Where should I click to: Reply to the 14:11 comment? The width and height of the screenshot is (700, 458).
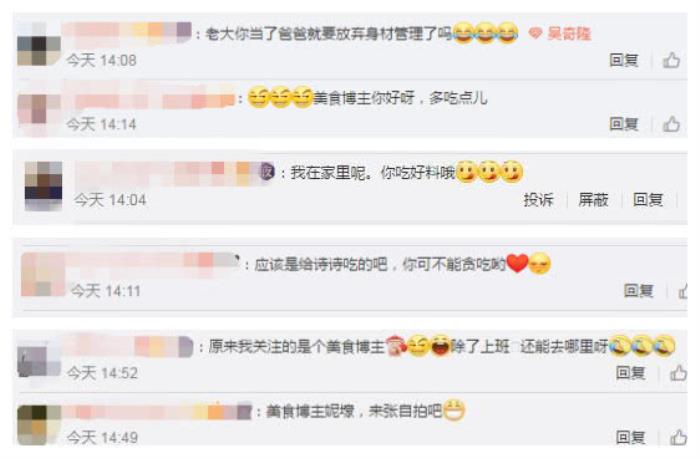tap(638, 291)
